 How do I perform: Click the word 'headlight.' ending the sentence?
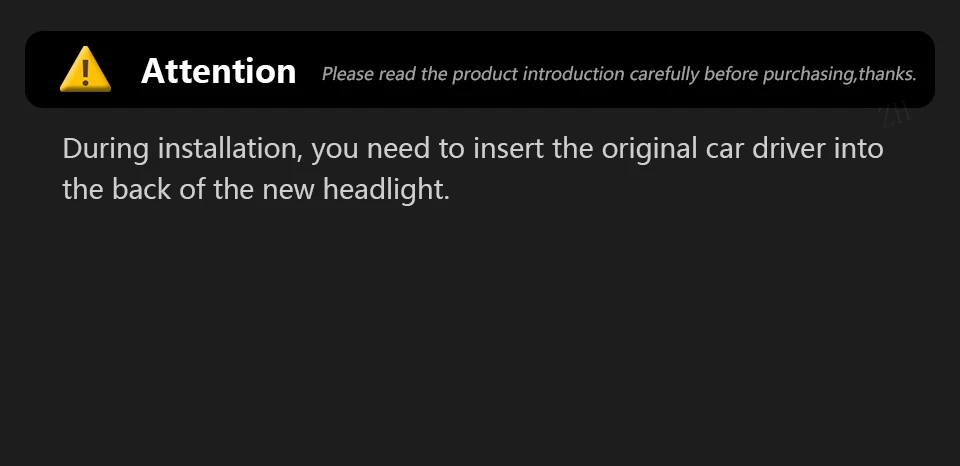coord(386,189)
